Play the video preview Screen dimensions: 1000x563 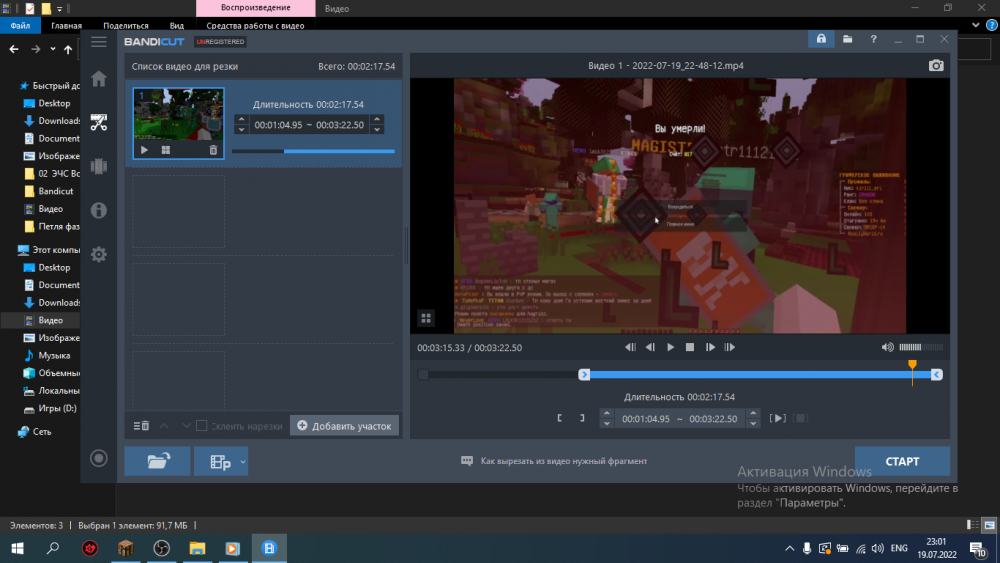pos(670,347)
